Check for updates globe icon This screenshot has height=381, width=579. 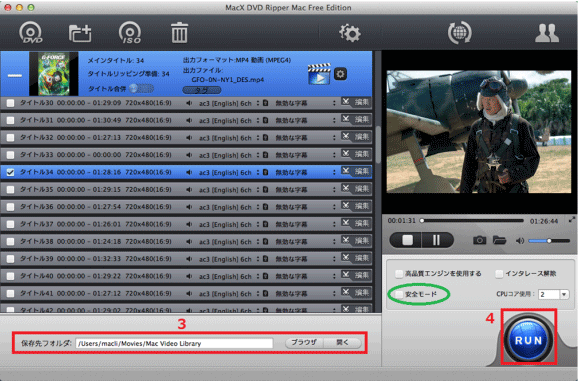click(459, 33)
